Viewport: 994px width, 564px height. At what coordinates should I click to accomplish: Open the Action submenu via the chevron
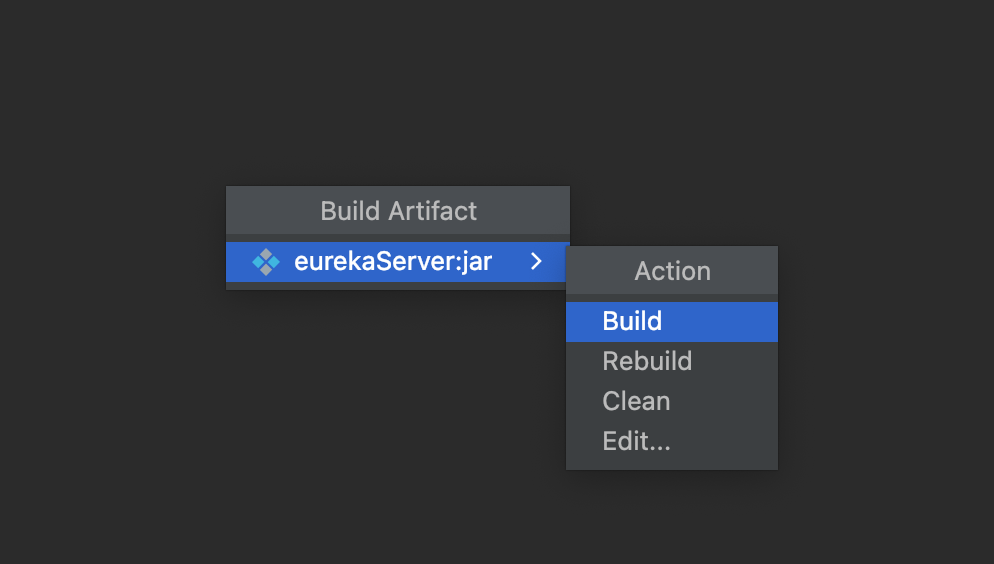[x=536, y=261]
